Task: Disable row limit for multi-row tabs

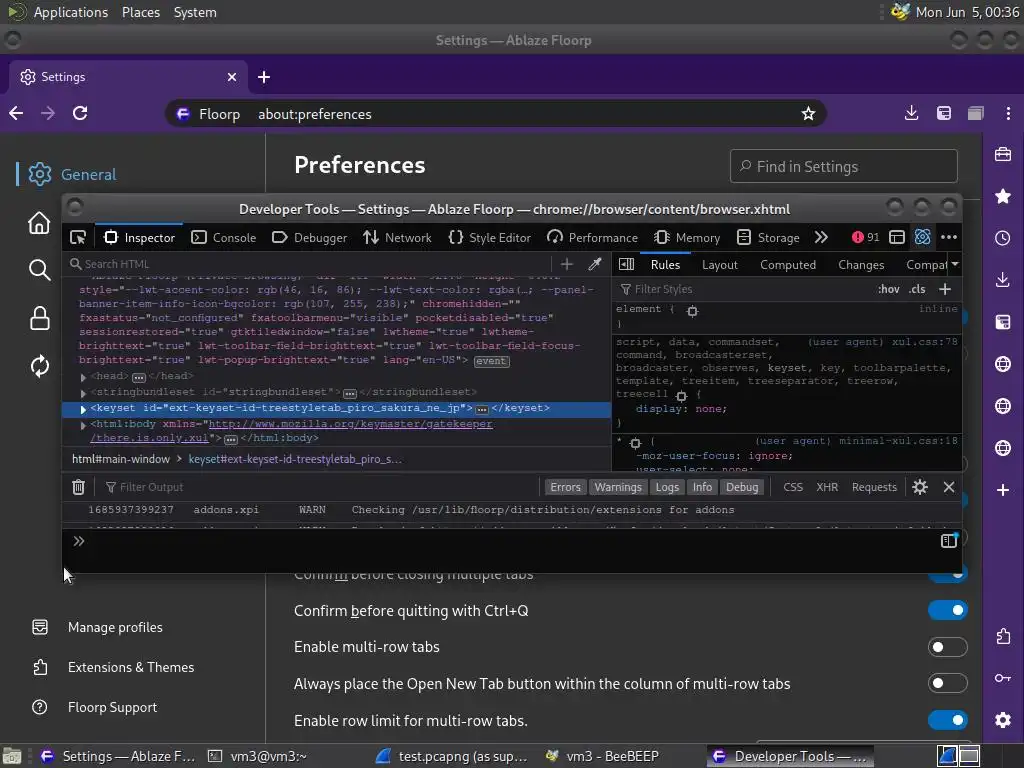Action: (948, 720)
